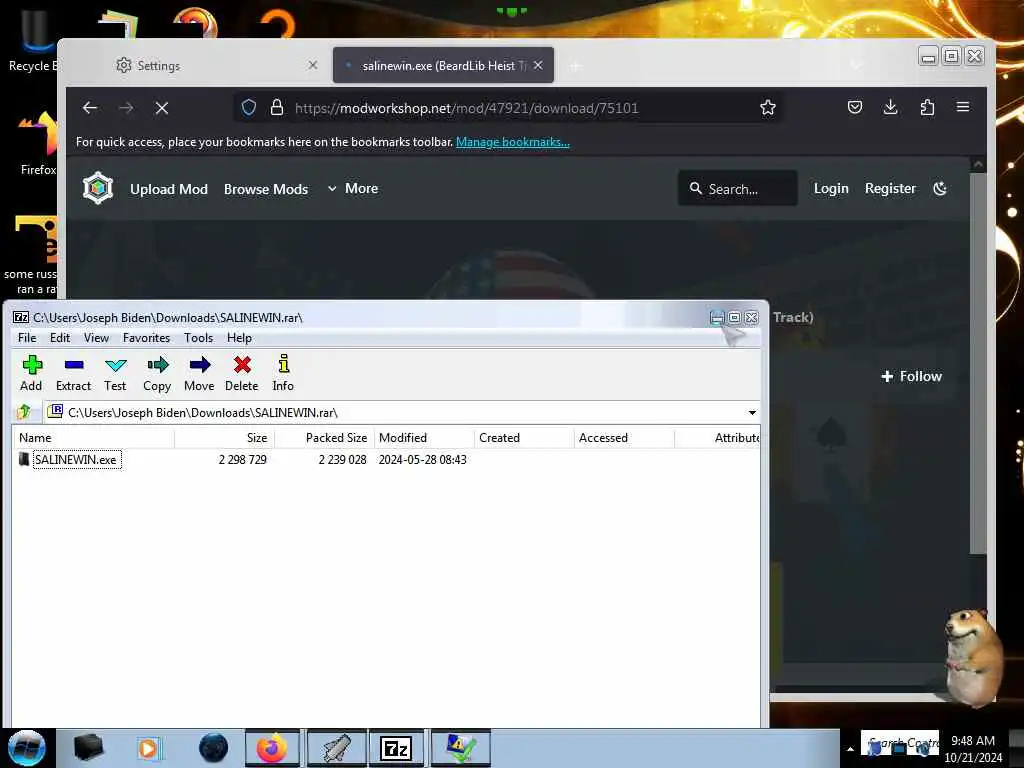
Task: Click the taskbar clock showing 9:48 AM
Action: pyautogui.click(x=973, y=749)
